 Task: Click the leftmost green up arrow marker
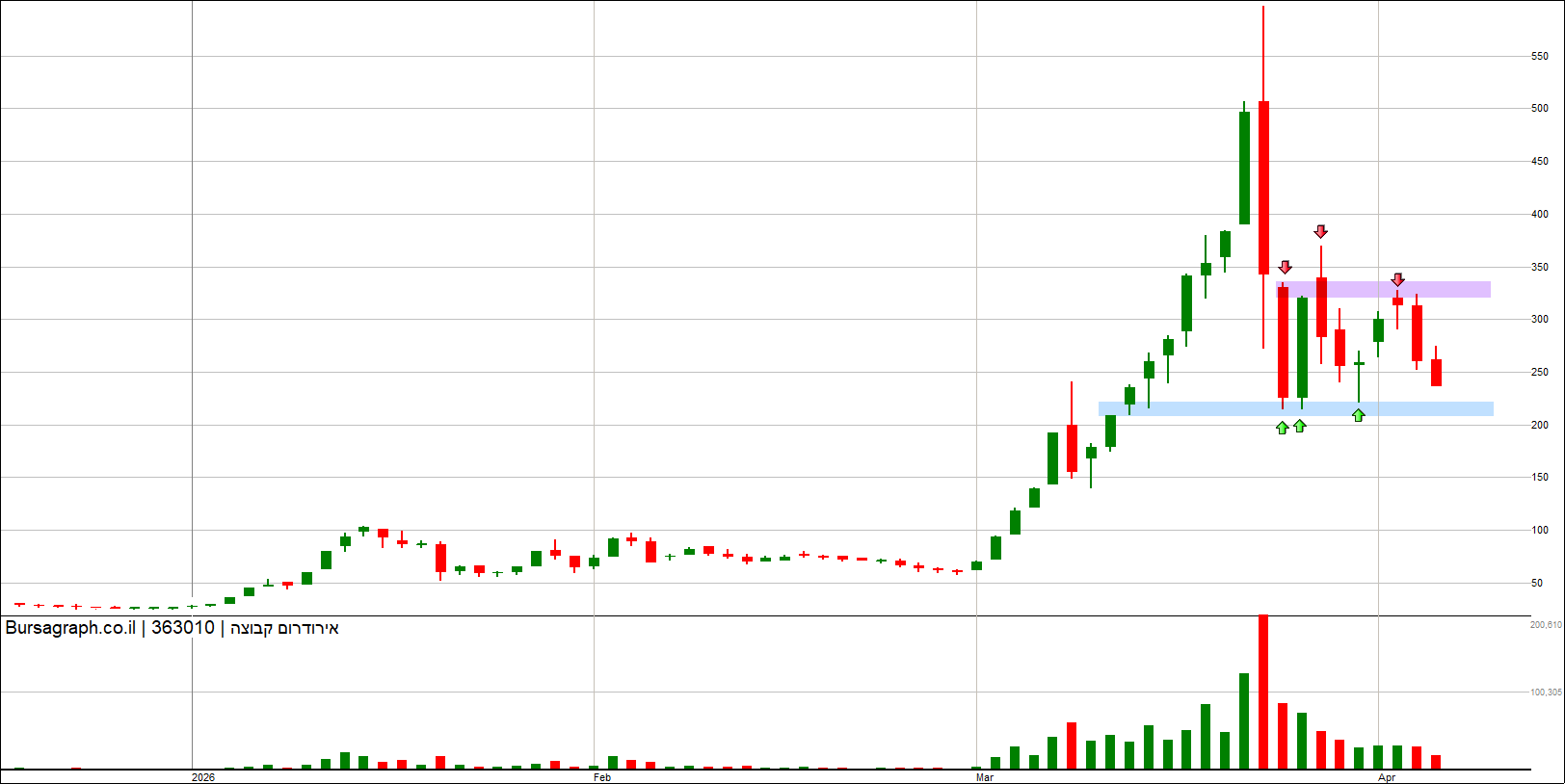pyautogui.click(x=1282, y=428)
